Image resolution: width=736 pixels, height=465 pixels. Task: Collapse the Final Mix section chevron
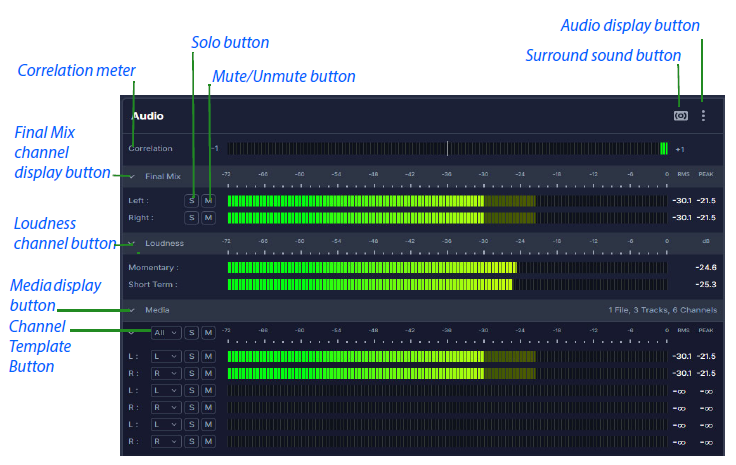tap(132, 176)
